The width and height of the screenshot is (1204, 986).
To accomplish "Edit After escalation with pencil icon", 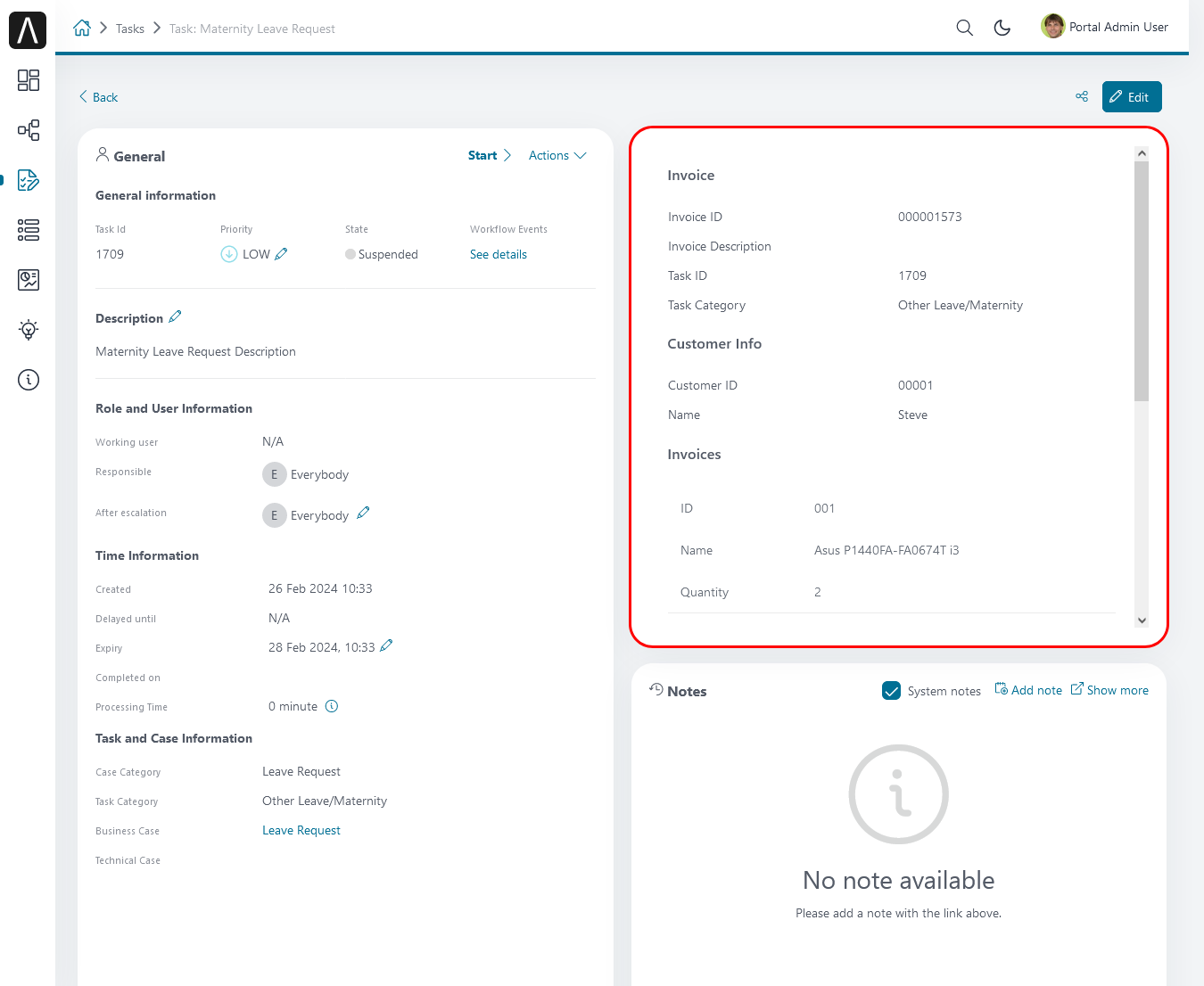I will (363, 513).
